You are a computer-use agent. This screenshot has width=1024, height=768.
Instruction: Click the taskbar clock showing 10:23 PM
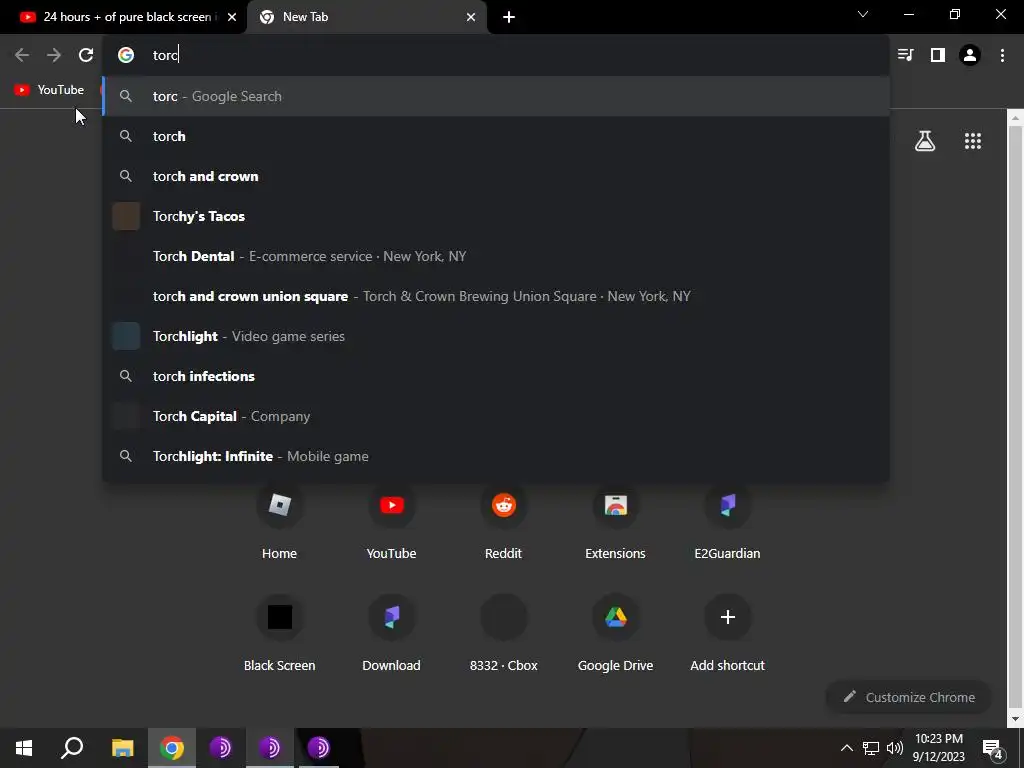pos(938,748)
